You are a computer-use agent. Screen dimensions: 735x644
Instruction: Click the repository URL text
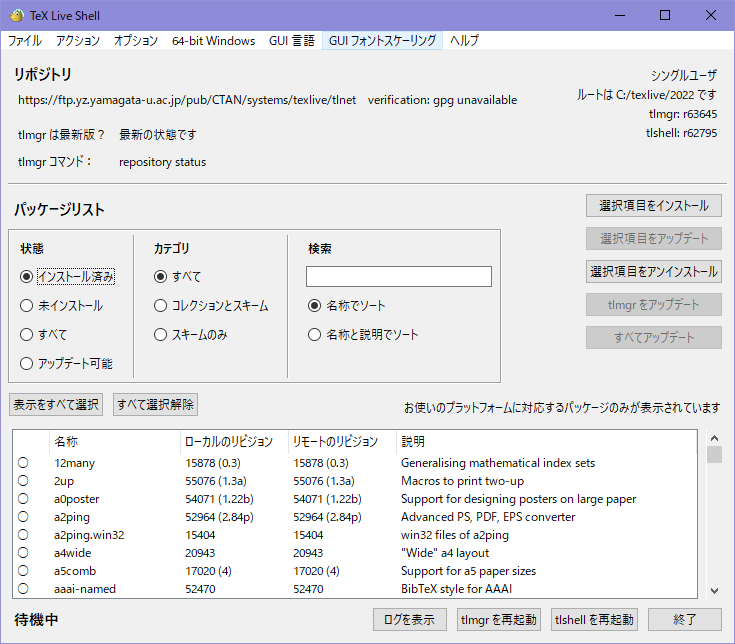[187, 100]
